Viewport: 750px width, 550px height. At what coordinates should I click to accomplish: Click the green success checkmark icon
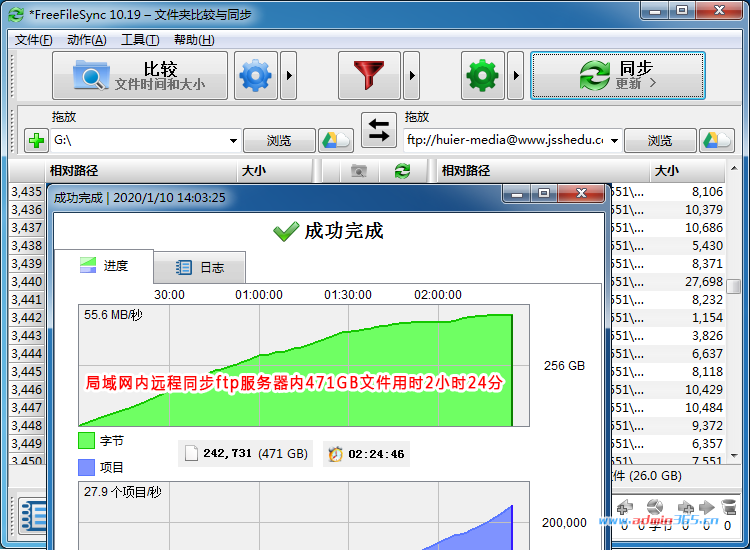pyautogui.click(x=286, y=231)
